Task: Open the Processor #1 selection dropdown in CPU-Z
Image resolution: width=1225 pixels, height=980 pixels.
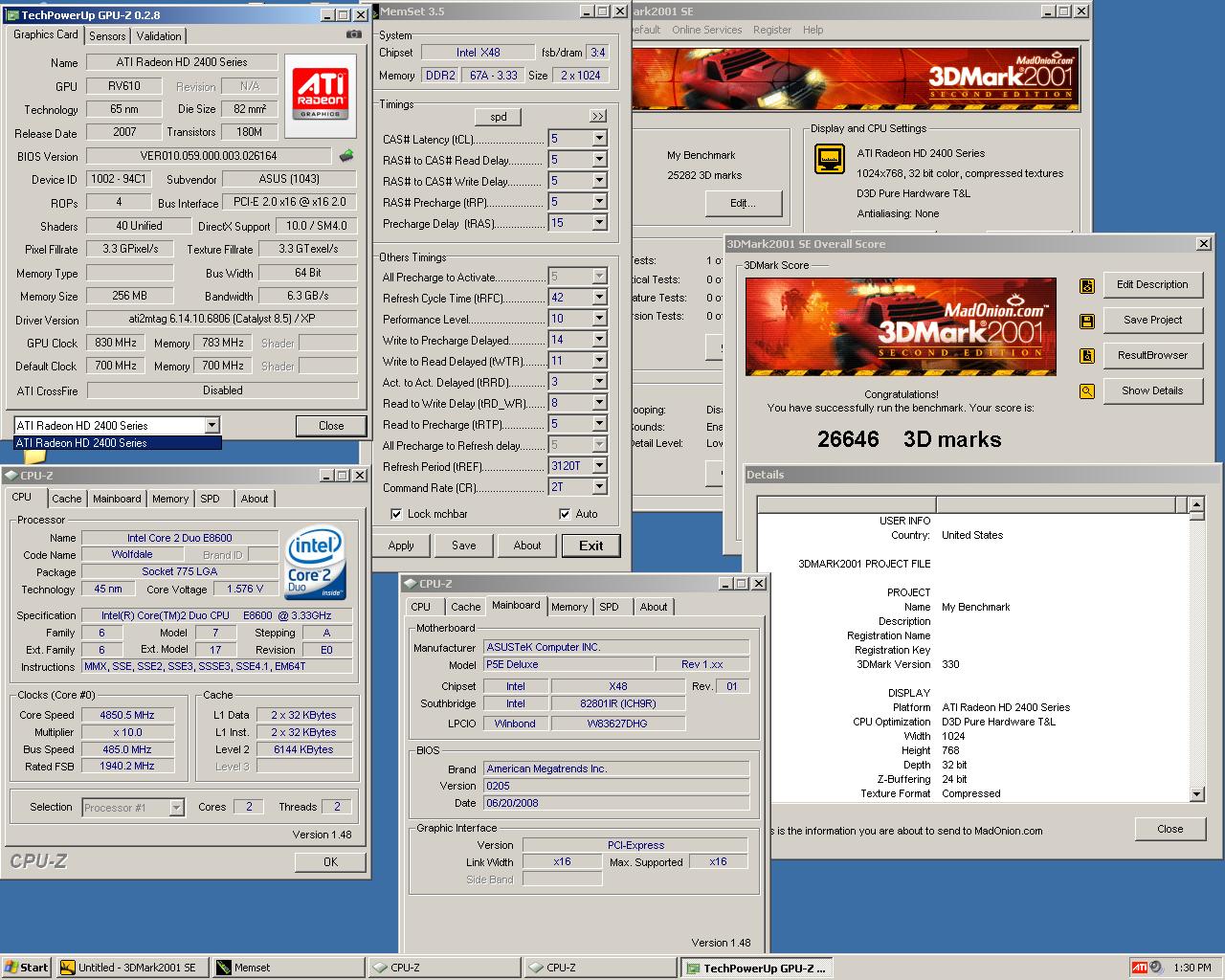Action: (176, 808)
